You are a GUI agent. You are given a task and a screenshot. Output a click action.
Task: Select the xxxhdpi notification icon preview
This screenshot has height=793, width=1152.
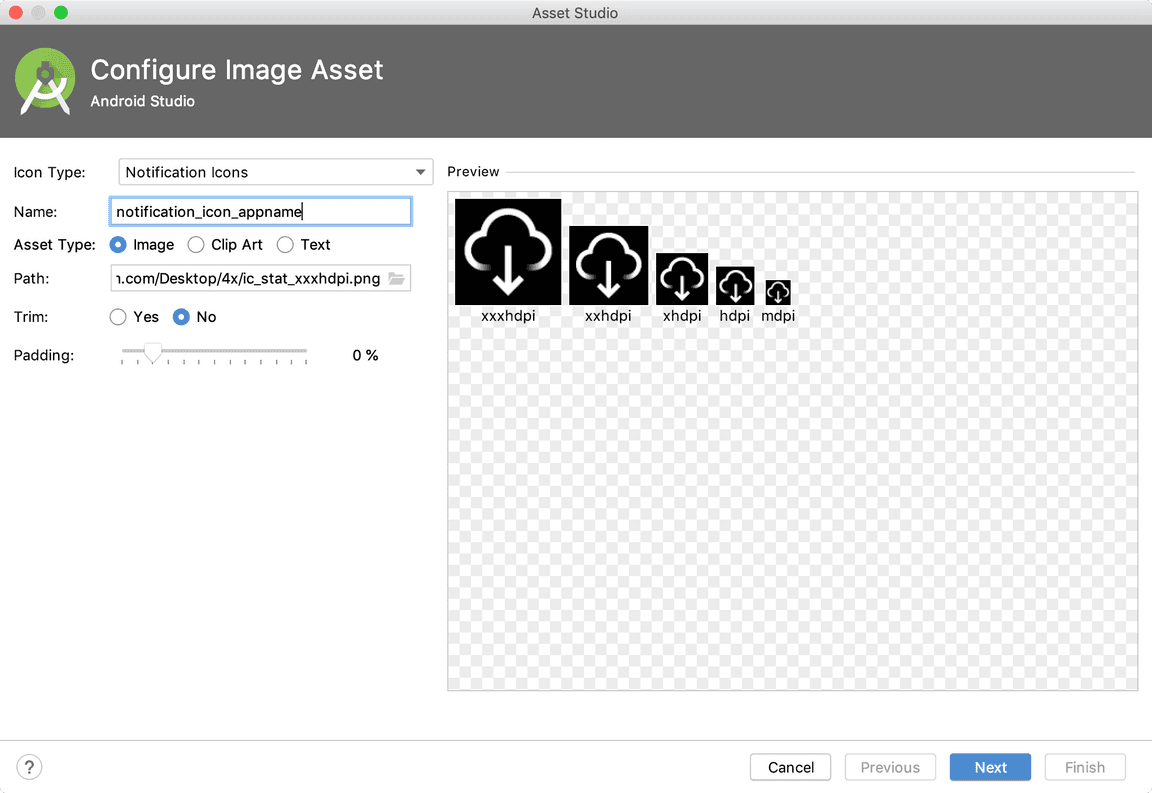click(x=508, y=251)
